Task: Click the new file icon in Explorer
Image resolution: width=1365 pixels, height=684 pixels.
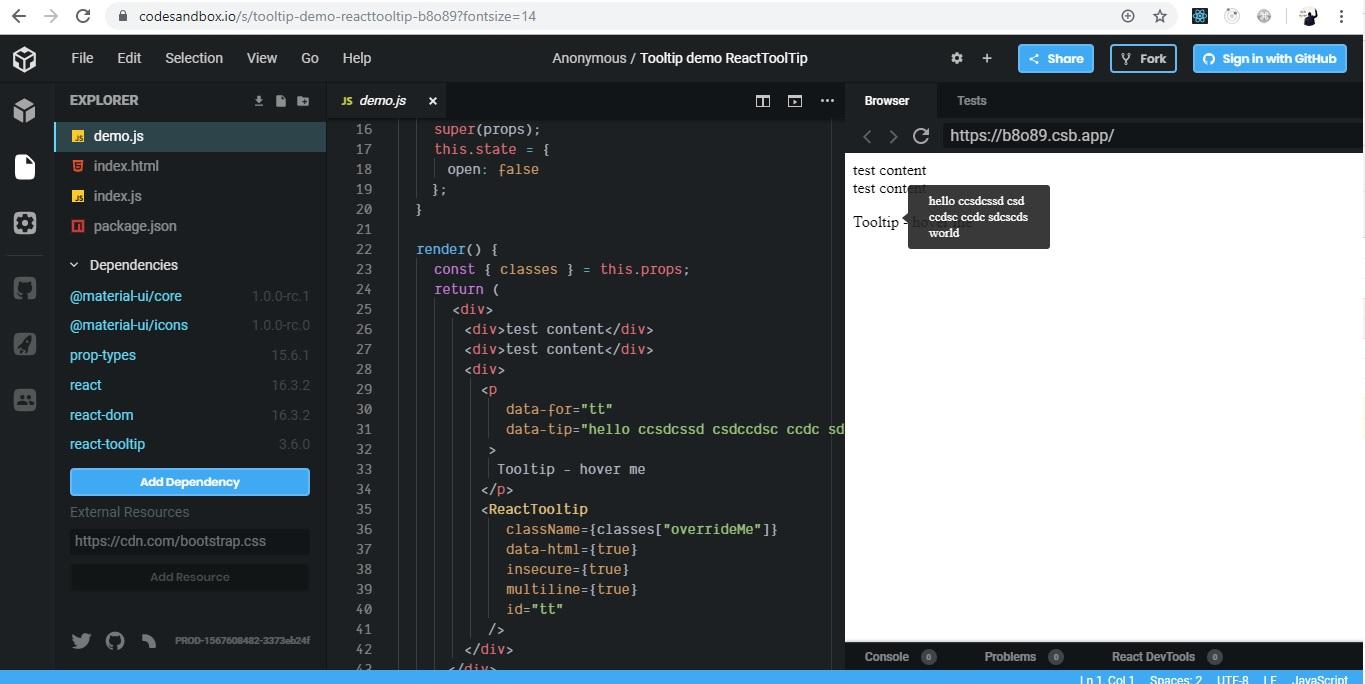Action: tap(281, 101)
